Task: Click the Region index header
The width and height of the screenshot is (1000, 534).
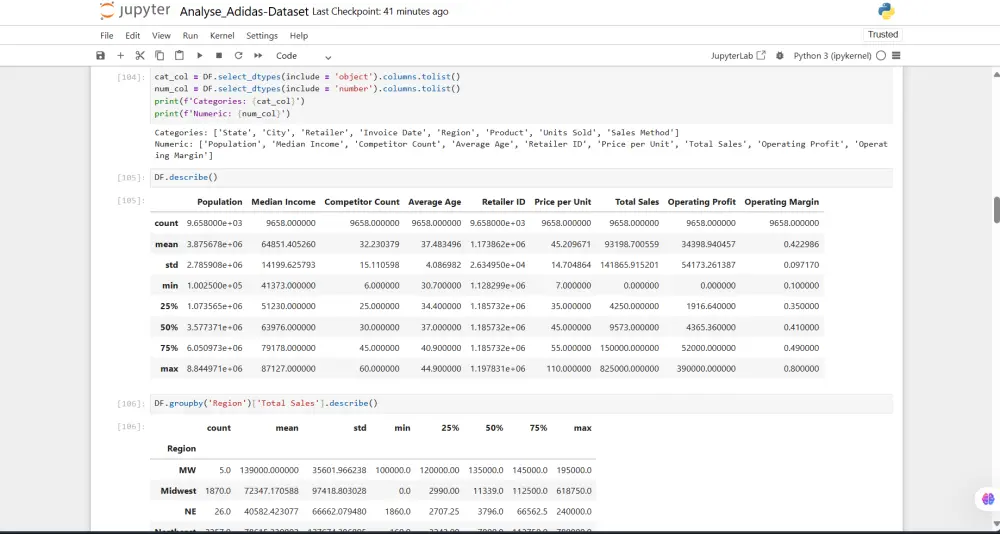Action: click(x=182, y=449)
